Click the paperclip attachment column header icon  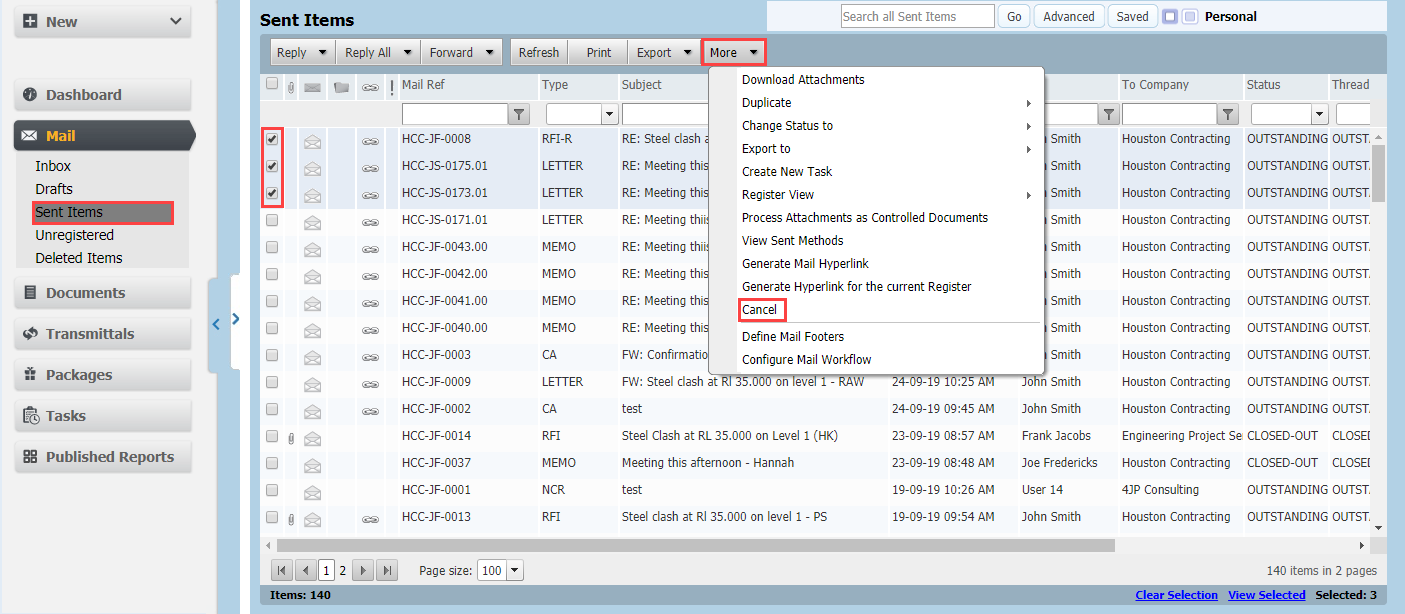[x=291, y=87]
